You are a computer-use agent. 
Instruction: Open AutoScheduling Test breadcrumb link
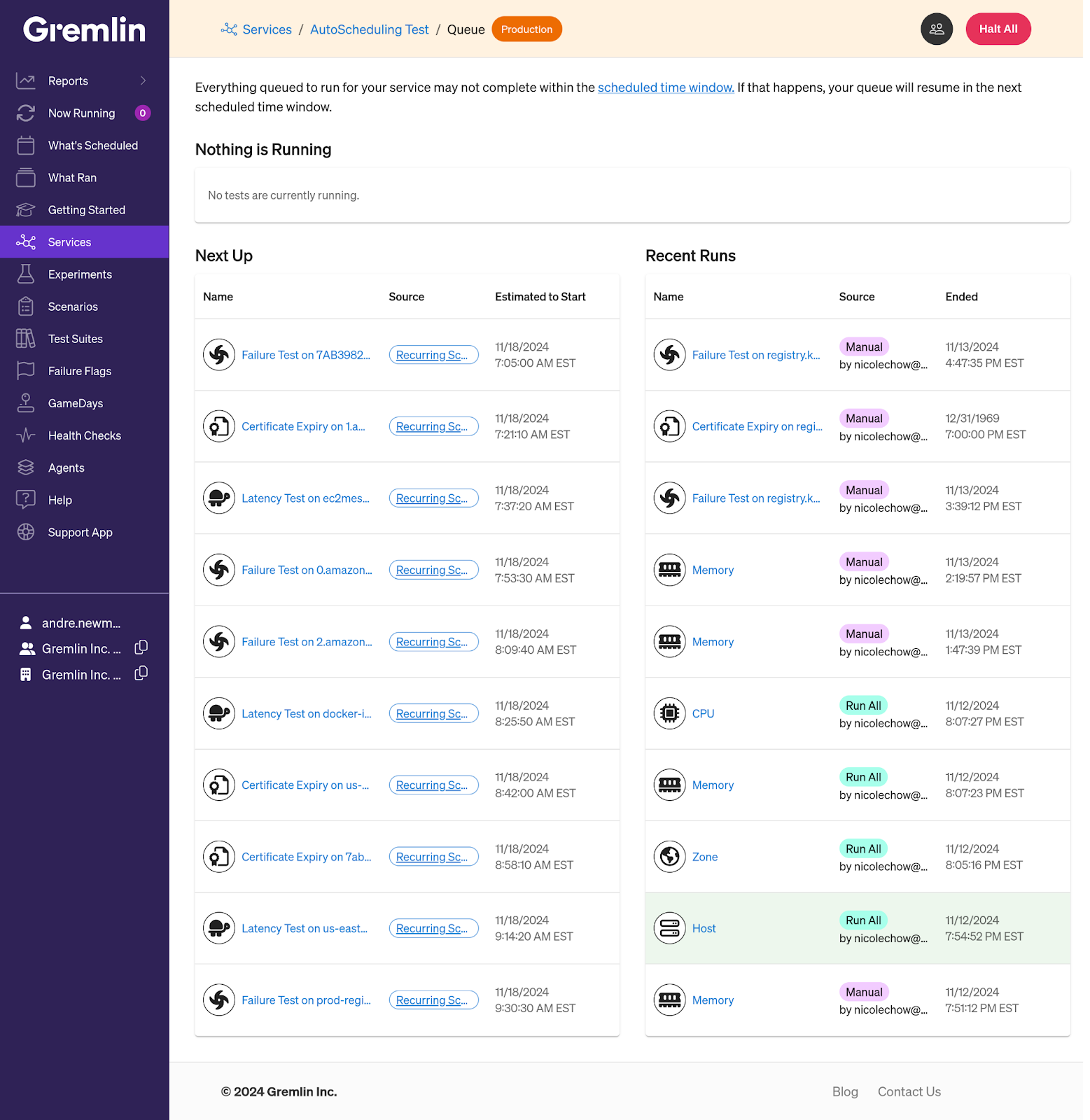369,29
